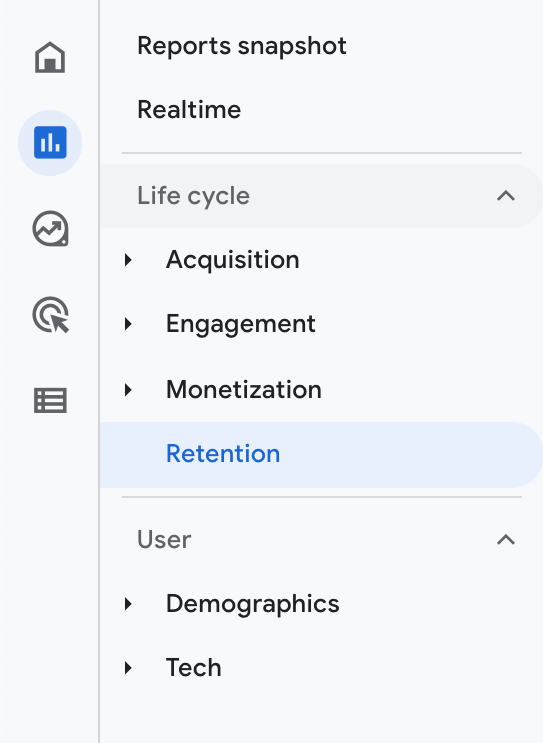Expand the Engagement disclosure triangle

tap(128, 324)
